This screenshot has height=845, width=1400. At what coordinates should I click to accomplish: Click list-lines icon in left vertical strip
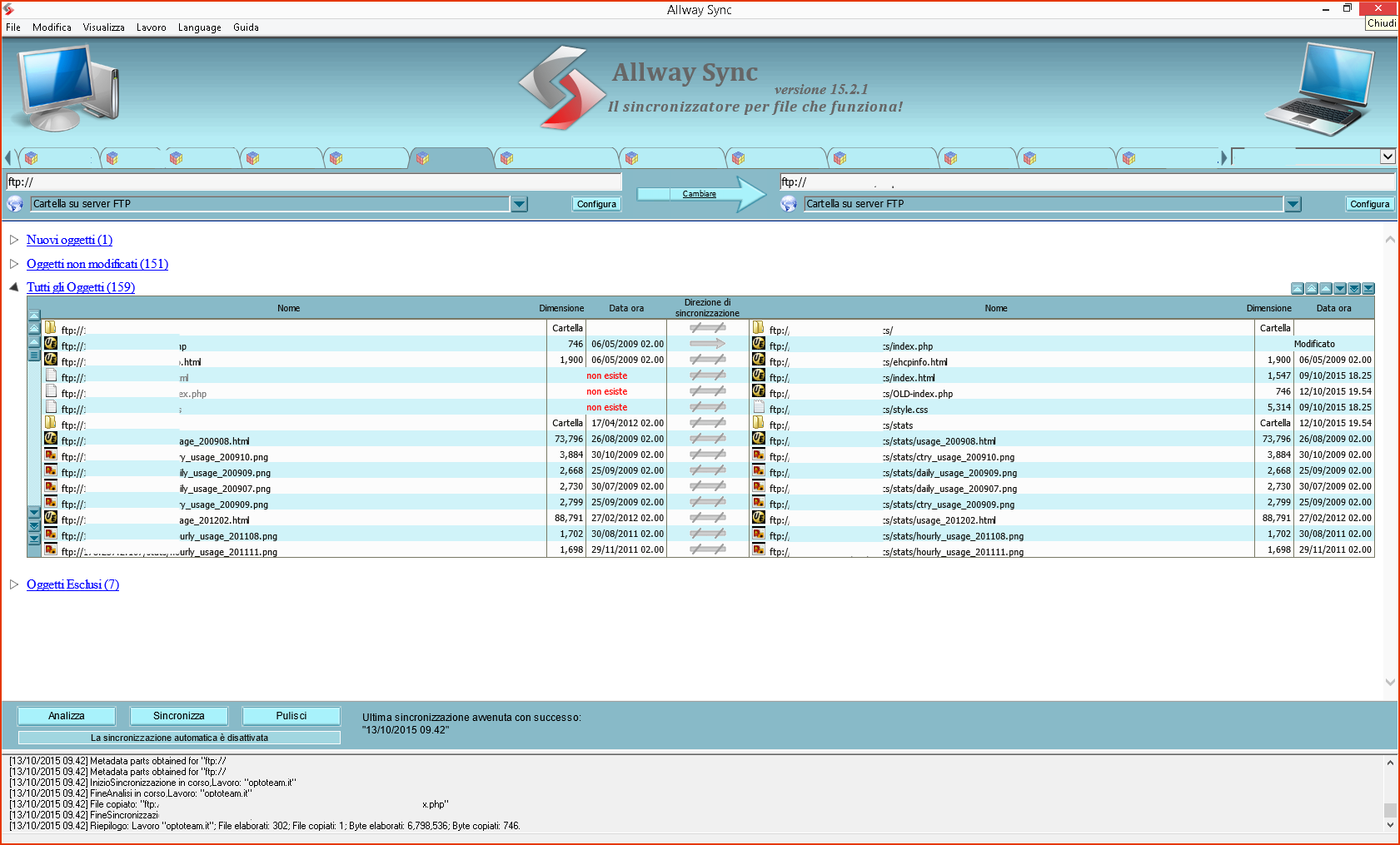(34, 355)
